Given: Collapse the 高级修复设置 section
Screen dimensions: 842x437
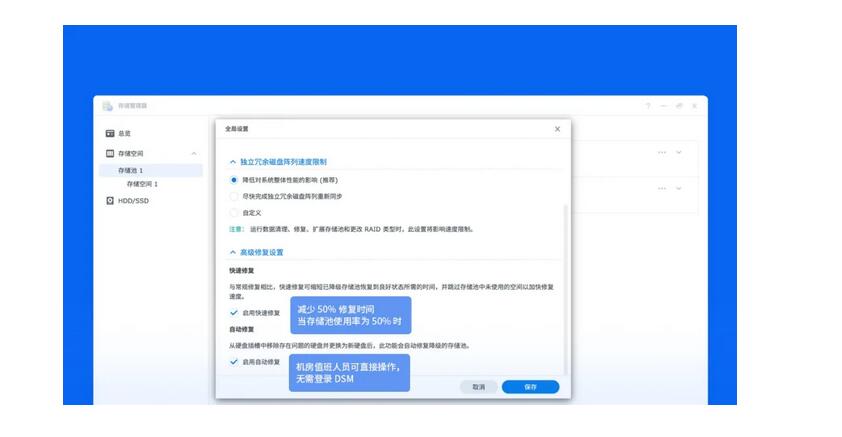Looking at the screenshot, I should (x=234, y=252).
